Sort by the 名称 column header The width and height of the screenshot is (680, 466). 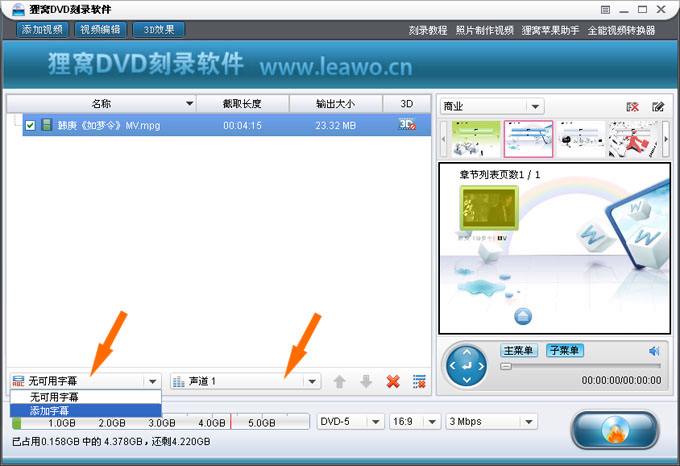pos(101,104)
